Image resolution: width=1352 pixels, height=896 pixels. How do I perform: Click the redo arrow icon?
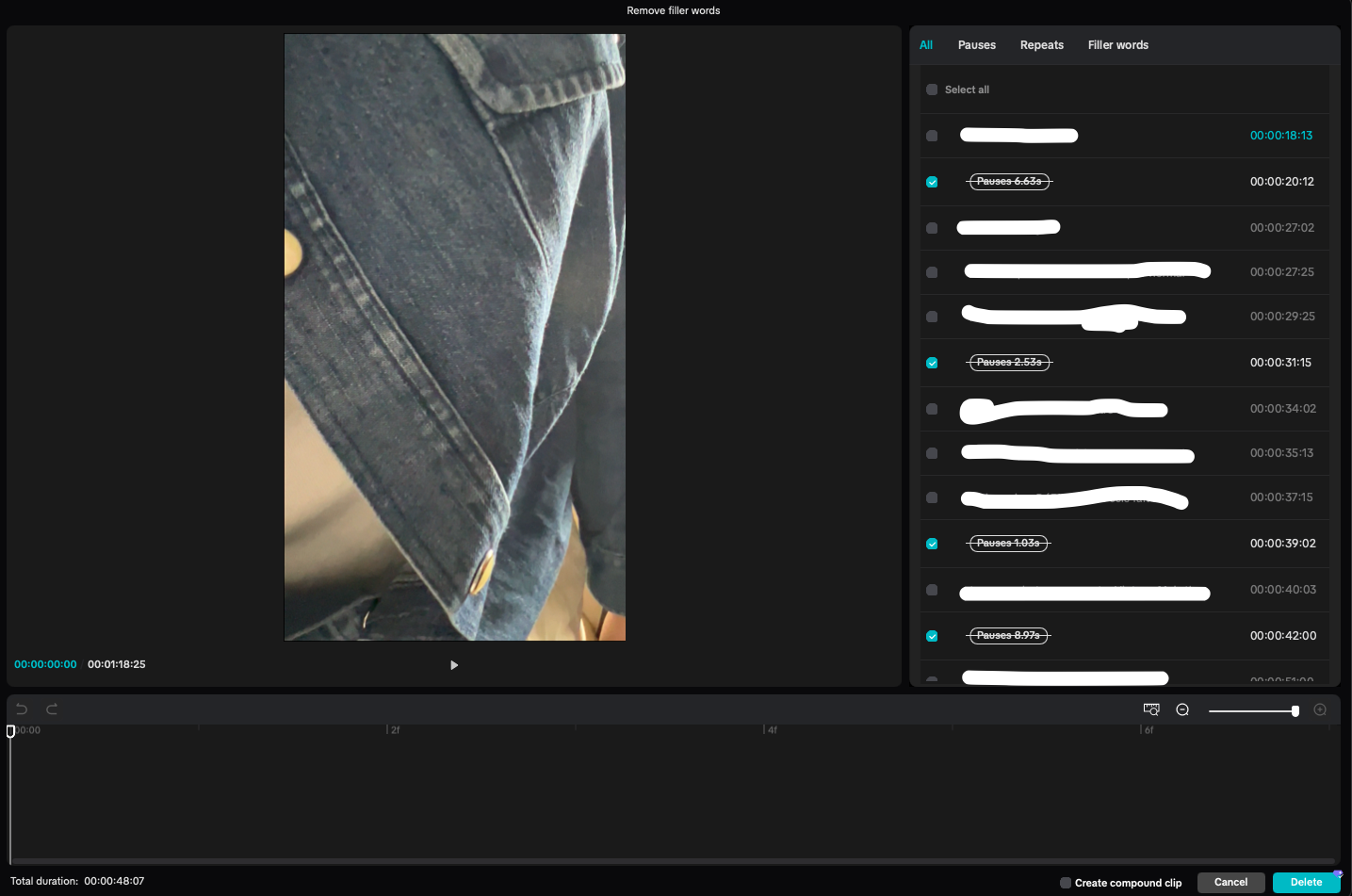tap(52, 709)
